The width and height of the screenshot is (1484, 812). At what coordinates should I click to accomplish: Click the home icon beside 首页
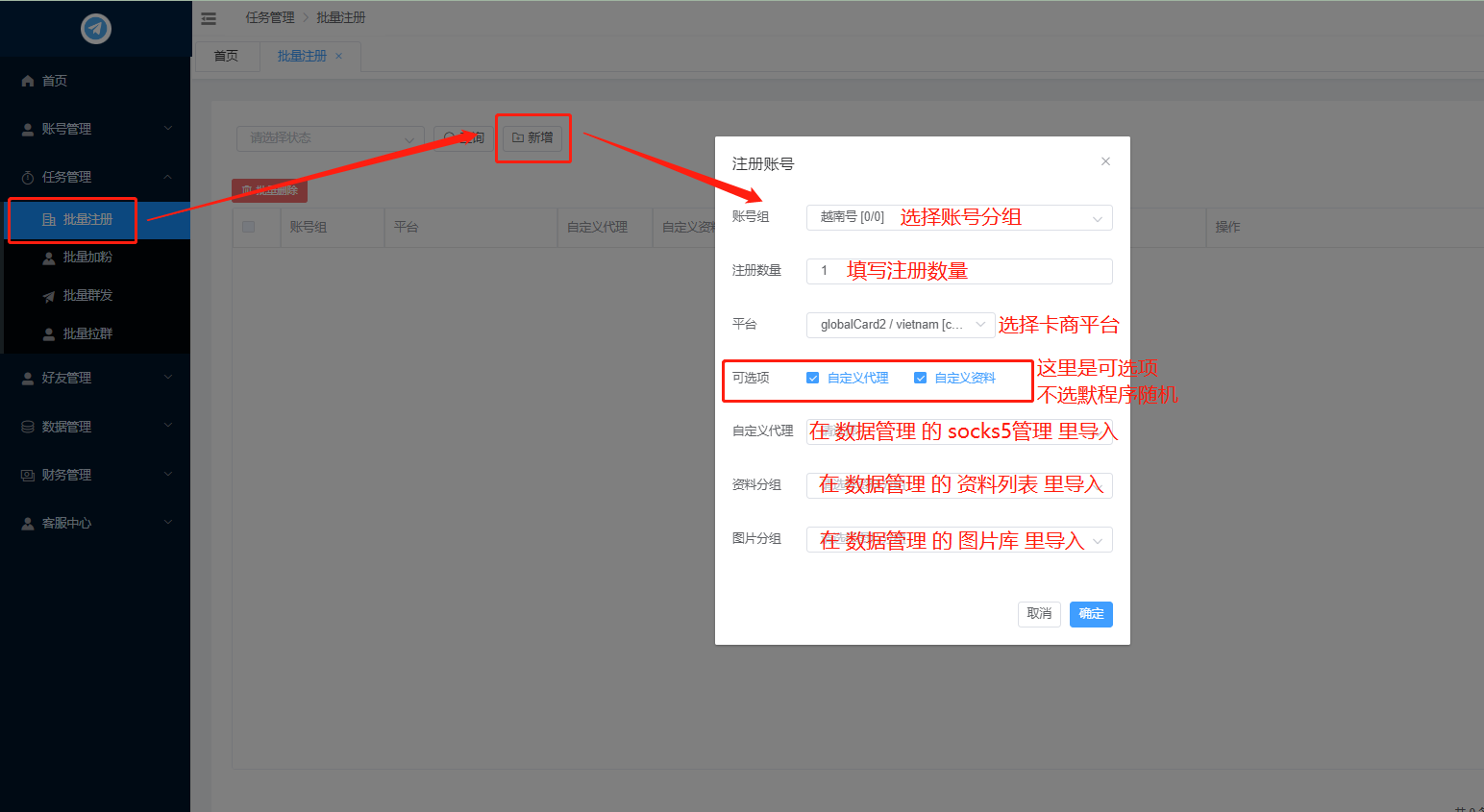[x=28, y=82]
